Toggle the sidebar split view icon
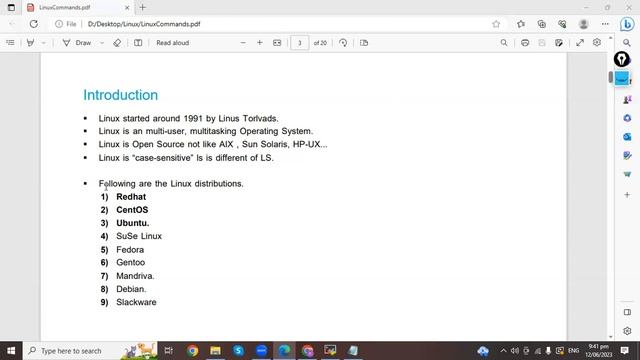Image resolution: width=640 pixels, height=360 pixels. [627, 312]
